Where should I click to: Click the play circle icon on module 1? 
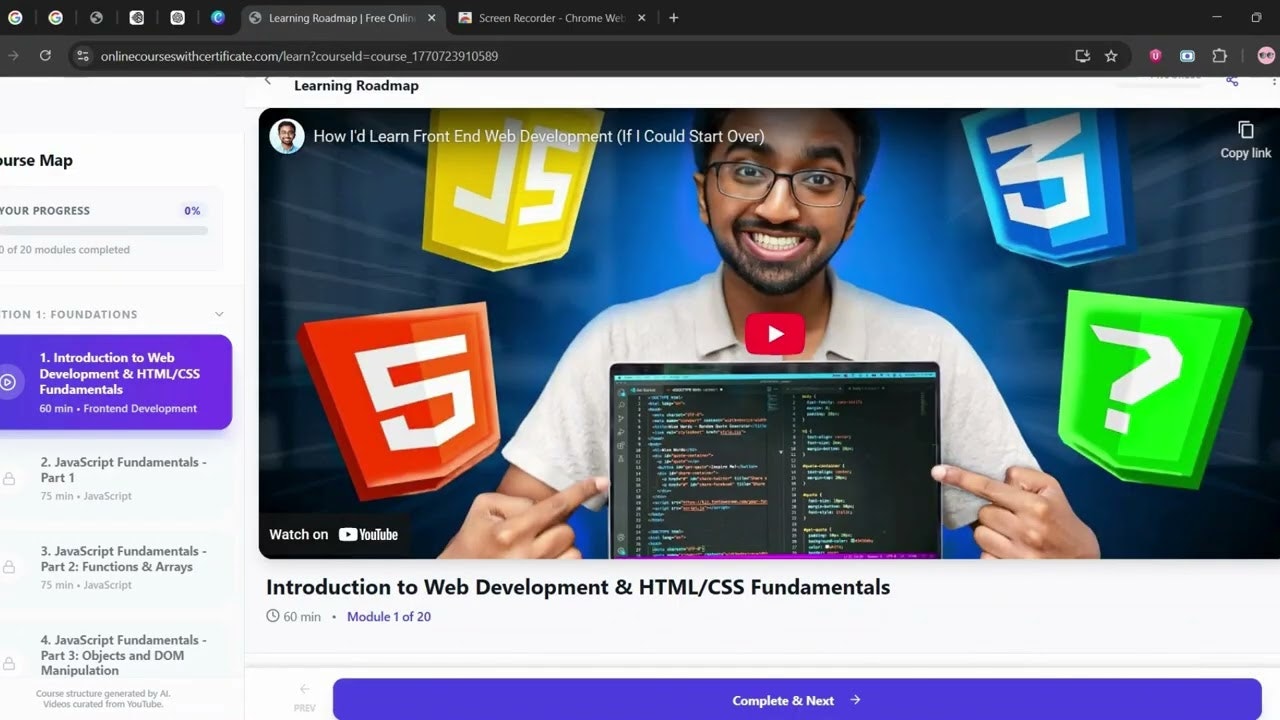click(x=8, y=382)
